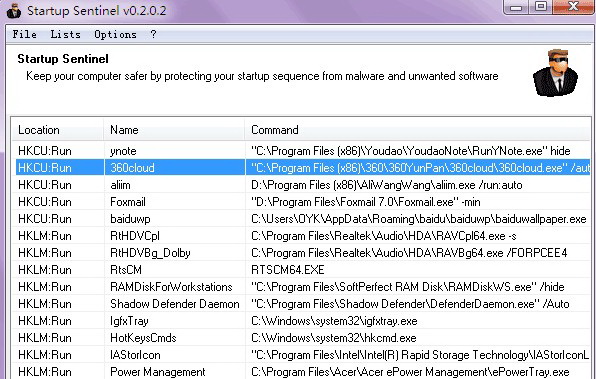This screenshot has height=379, width=596.
Task: Click the RTSCM64.EXE command cell
Action: click(288, 270)
